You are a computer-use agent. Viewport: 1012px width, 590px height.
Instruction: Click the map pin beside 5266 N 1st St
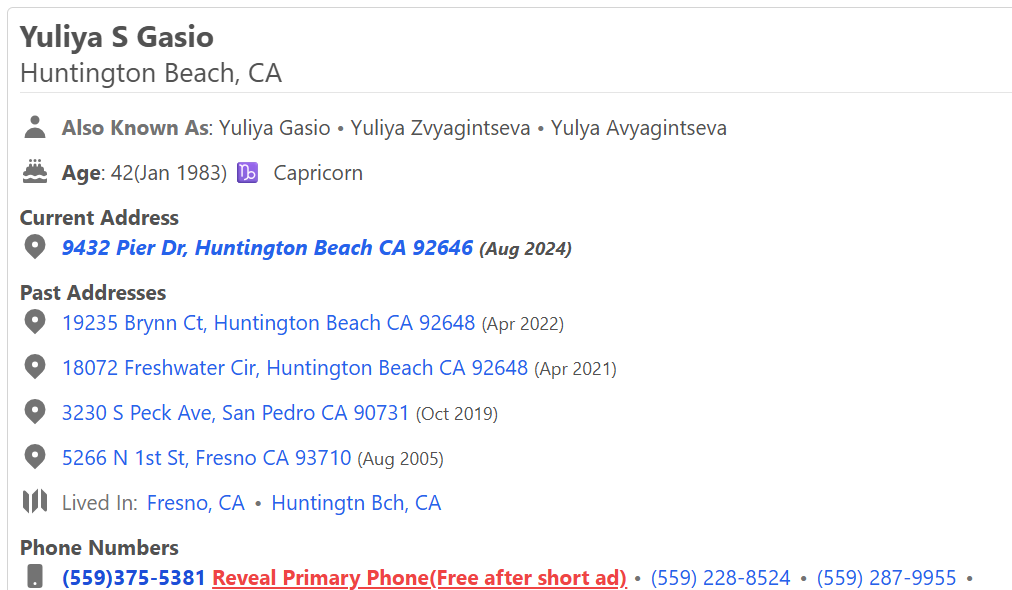pyautogui.click(x=35, y=457)
